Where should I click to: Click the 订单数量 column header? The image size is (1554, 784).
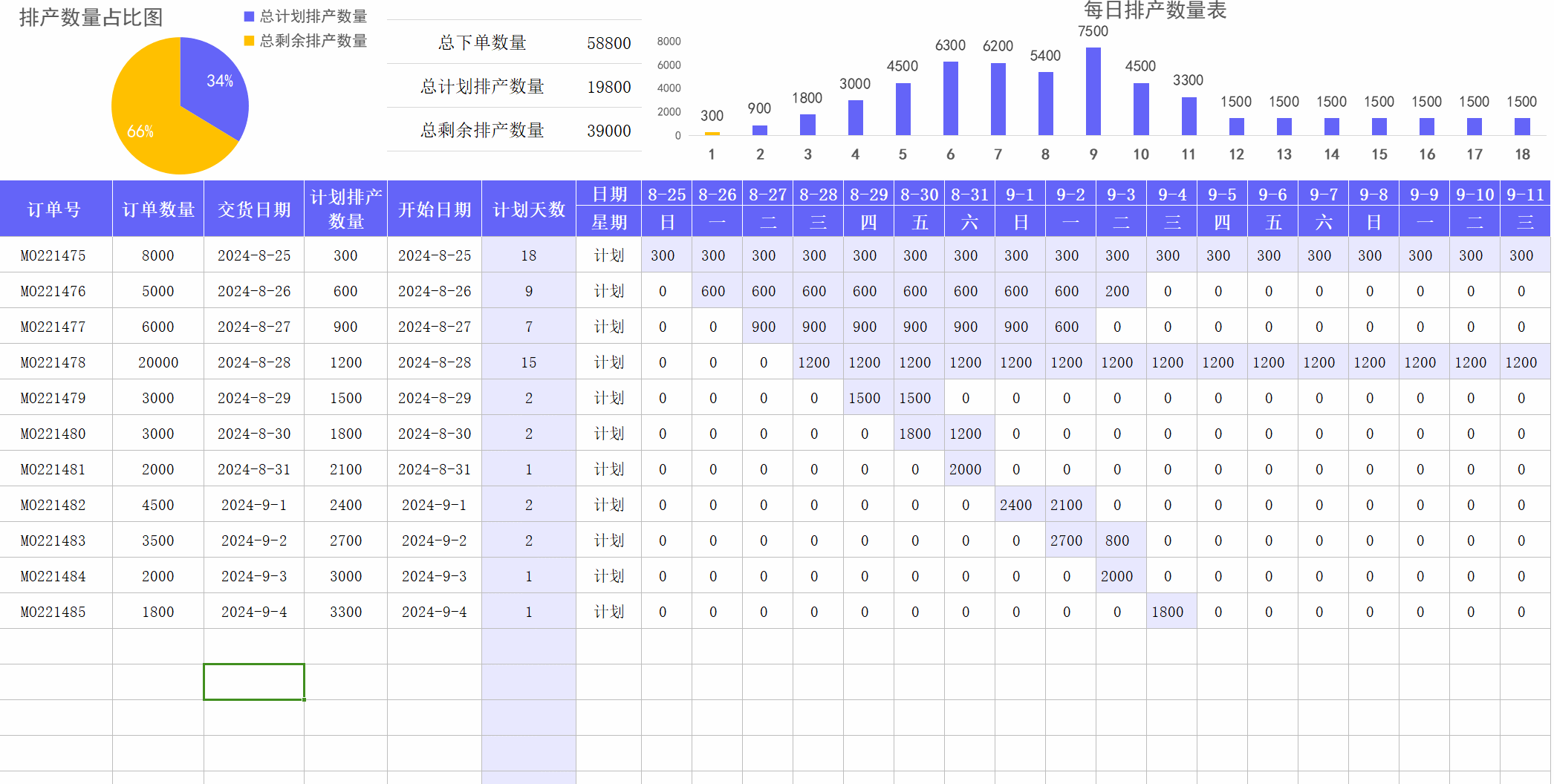(158, 209)
